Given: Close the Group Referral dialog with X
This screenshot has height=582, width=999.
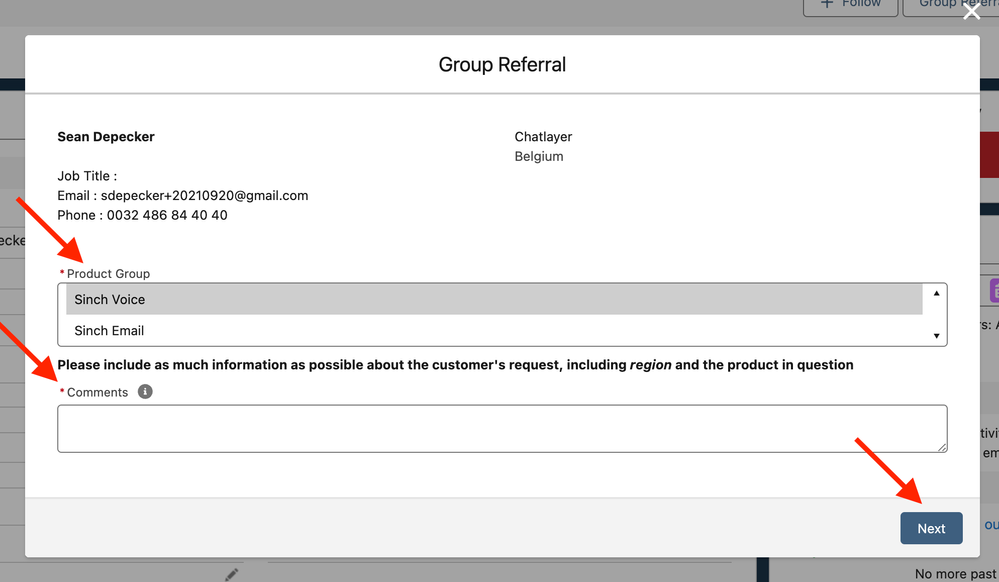Looking at the screenshot, I should pos(972,11).
